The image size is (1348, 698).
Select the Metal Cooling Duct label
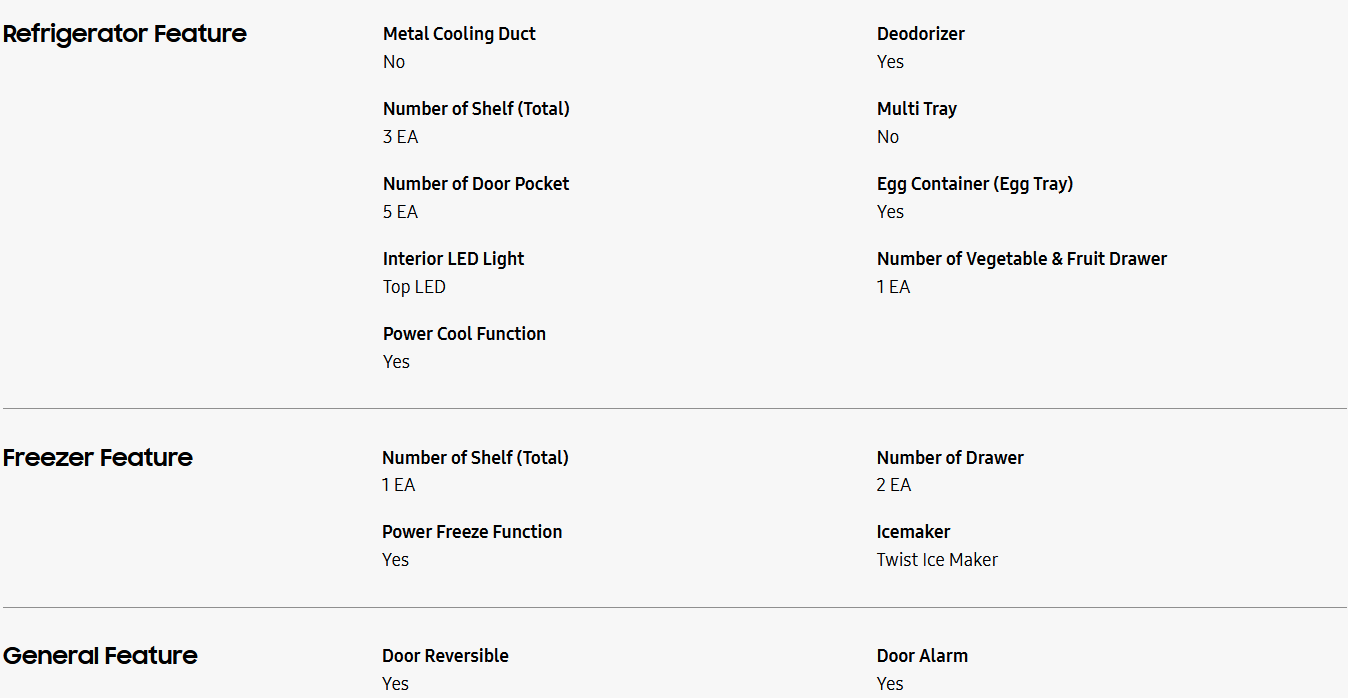[x=459, y=34]
